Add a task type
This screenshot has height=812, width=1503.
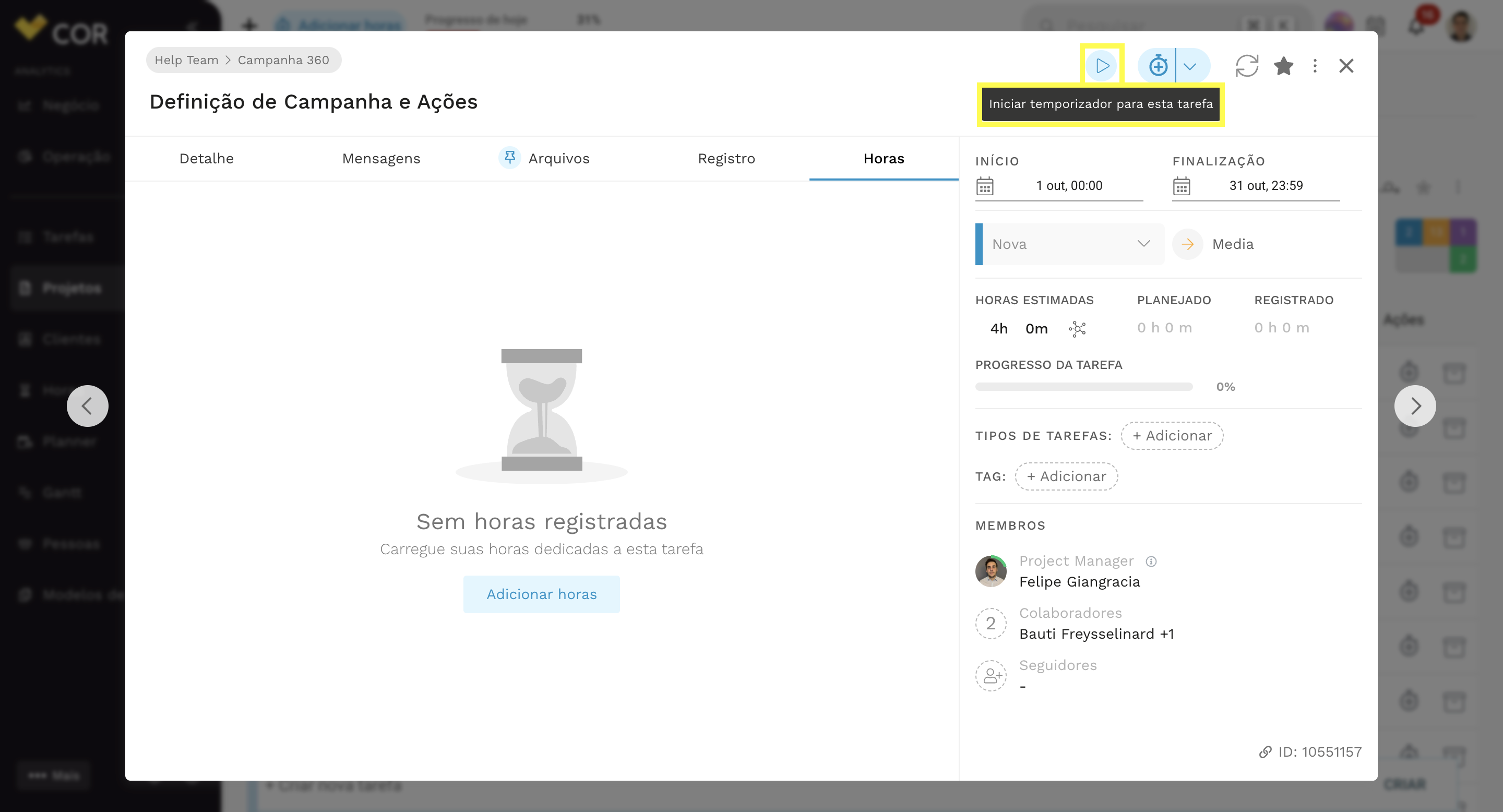[x=1172, y=436]
